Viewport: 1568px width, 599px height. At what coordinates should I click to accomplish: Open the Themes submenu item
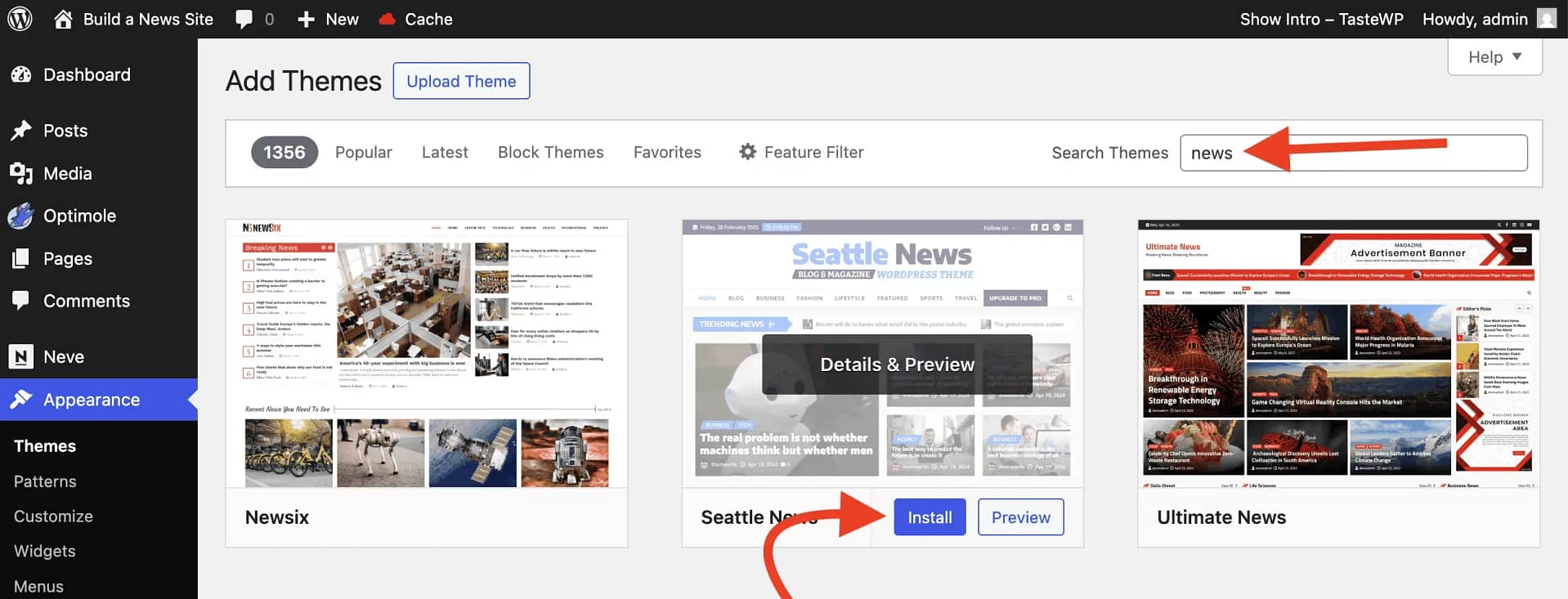click(45, 446)
